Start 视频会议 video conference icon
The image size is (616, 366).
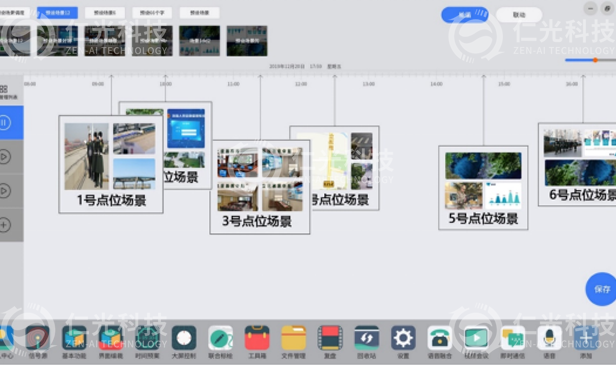476,338
